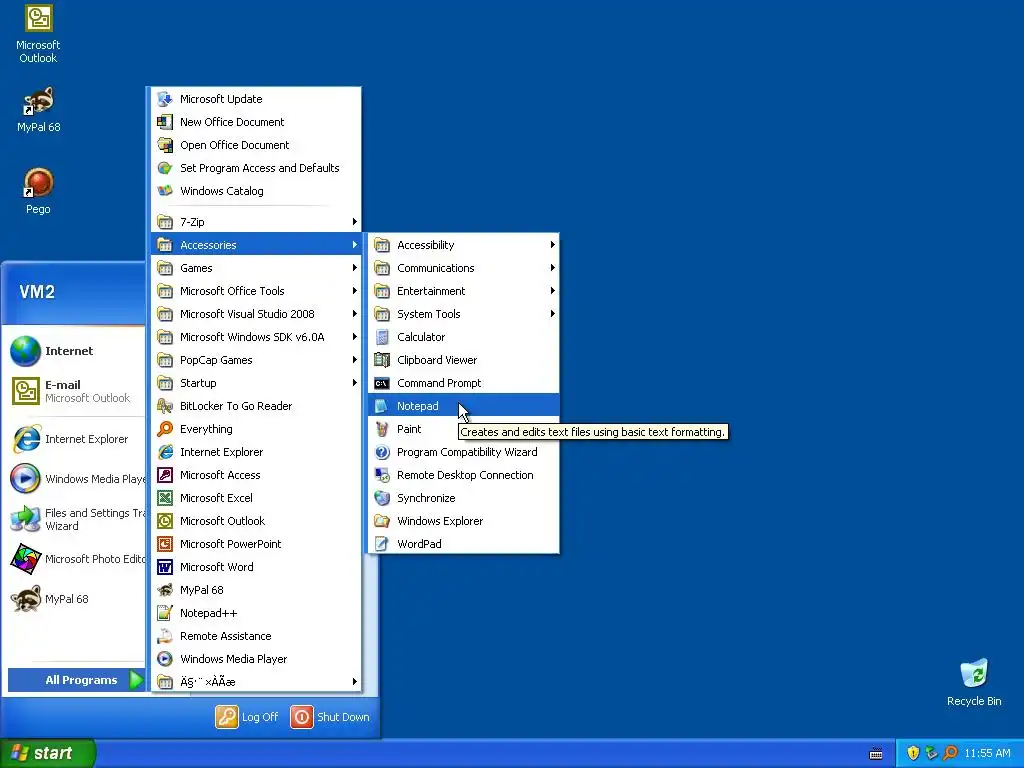Image resolution: width=1024 pixels, height=768 pixels.
Task: Open the Remote Assistance entry
Action: (x=256, y=636)
